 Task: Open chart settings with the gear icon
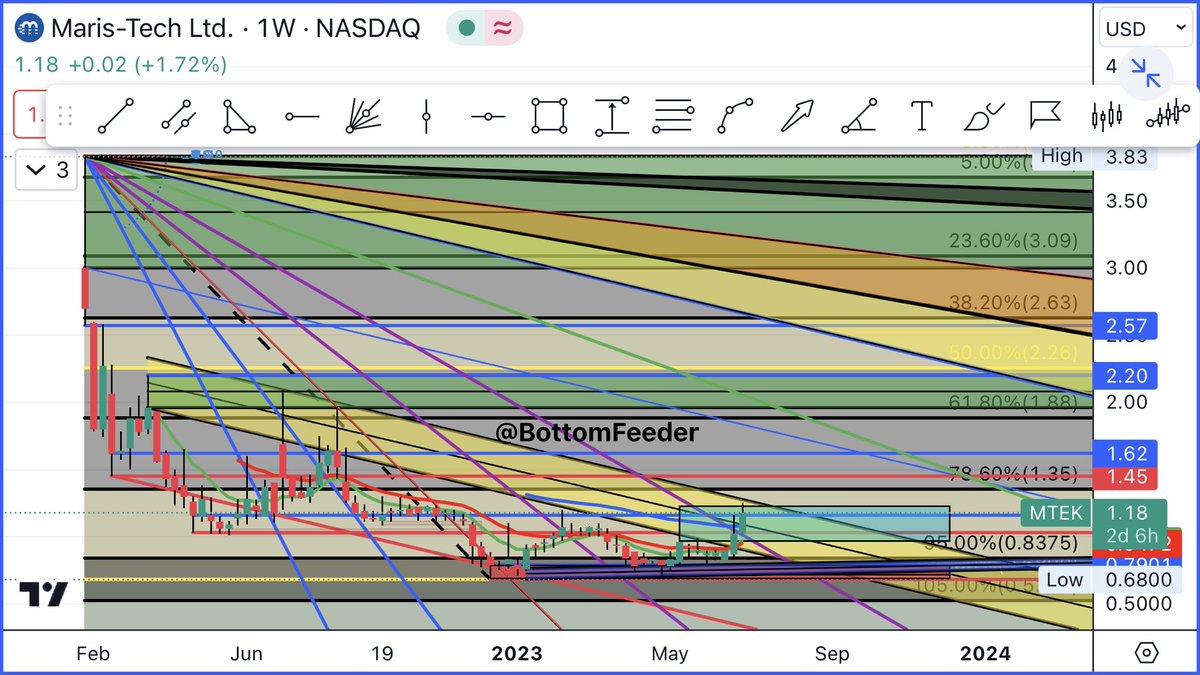point(1148,652)
